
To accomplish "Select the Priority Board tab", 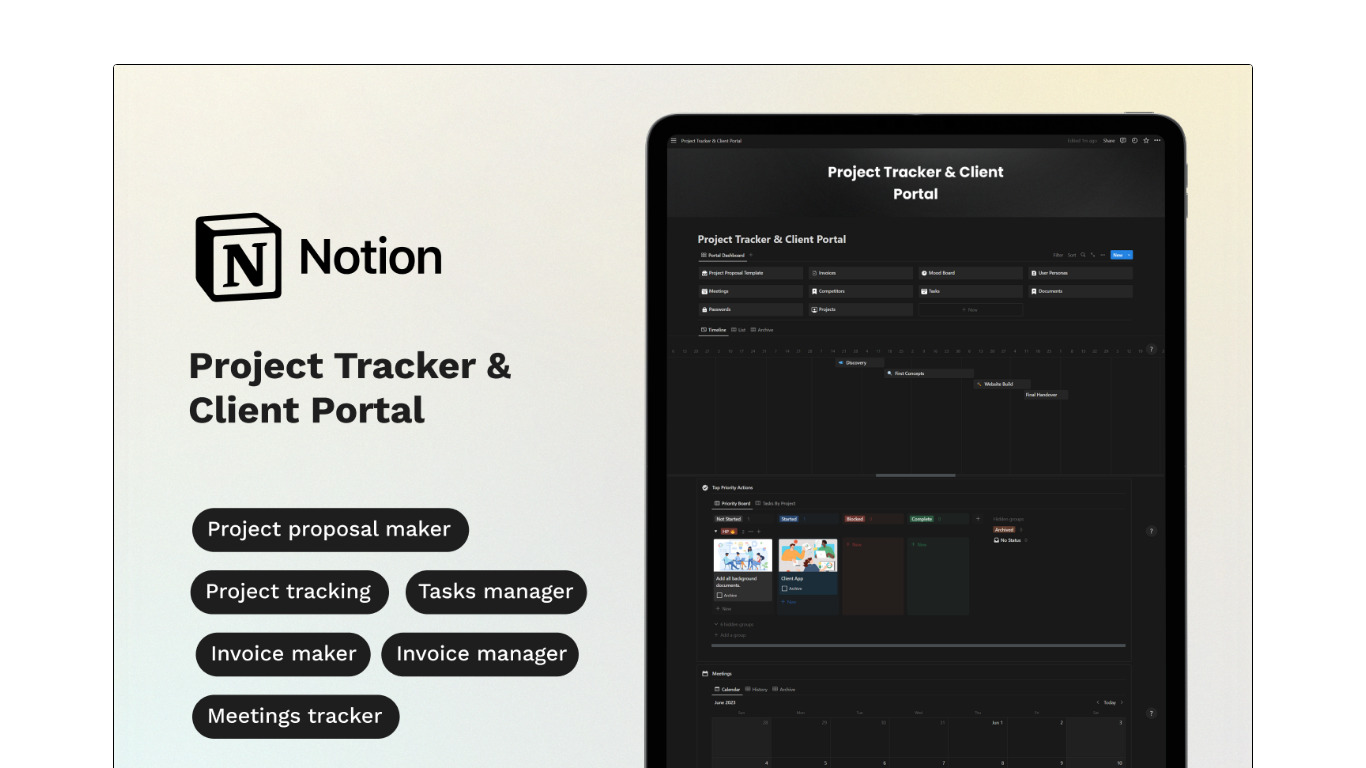I will [x=732, y=504].
